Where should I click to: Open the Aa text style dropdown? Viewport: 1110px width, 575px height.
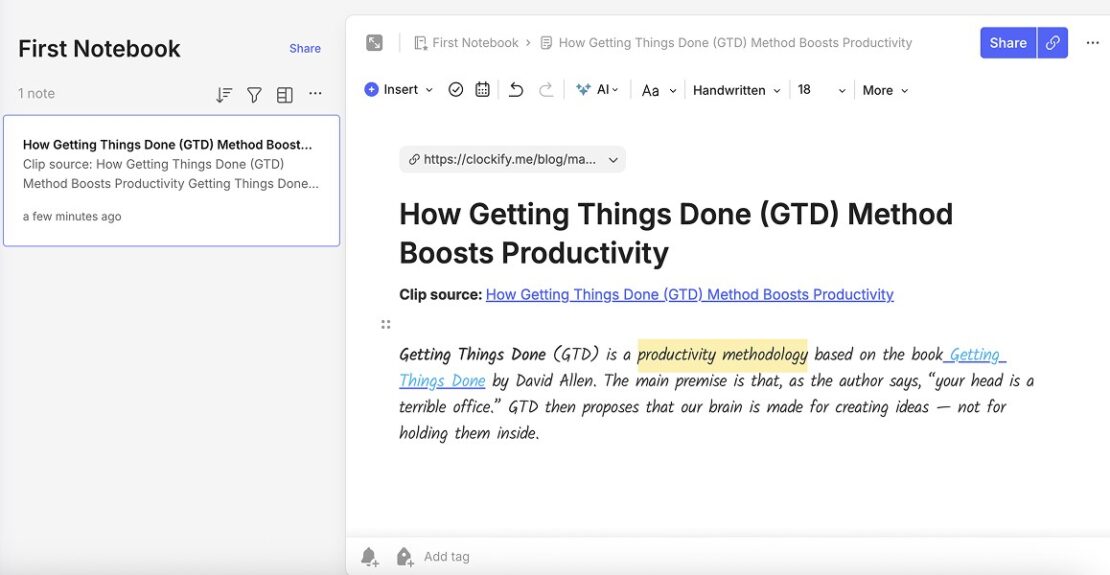point(659,90)
